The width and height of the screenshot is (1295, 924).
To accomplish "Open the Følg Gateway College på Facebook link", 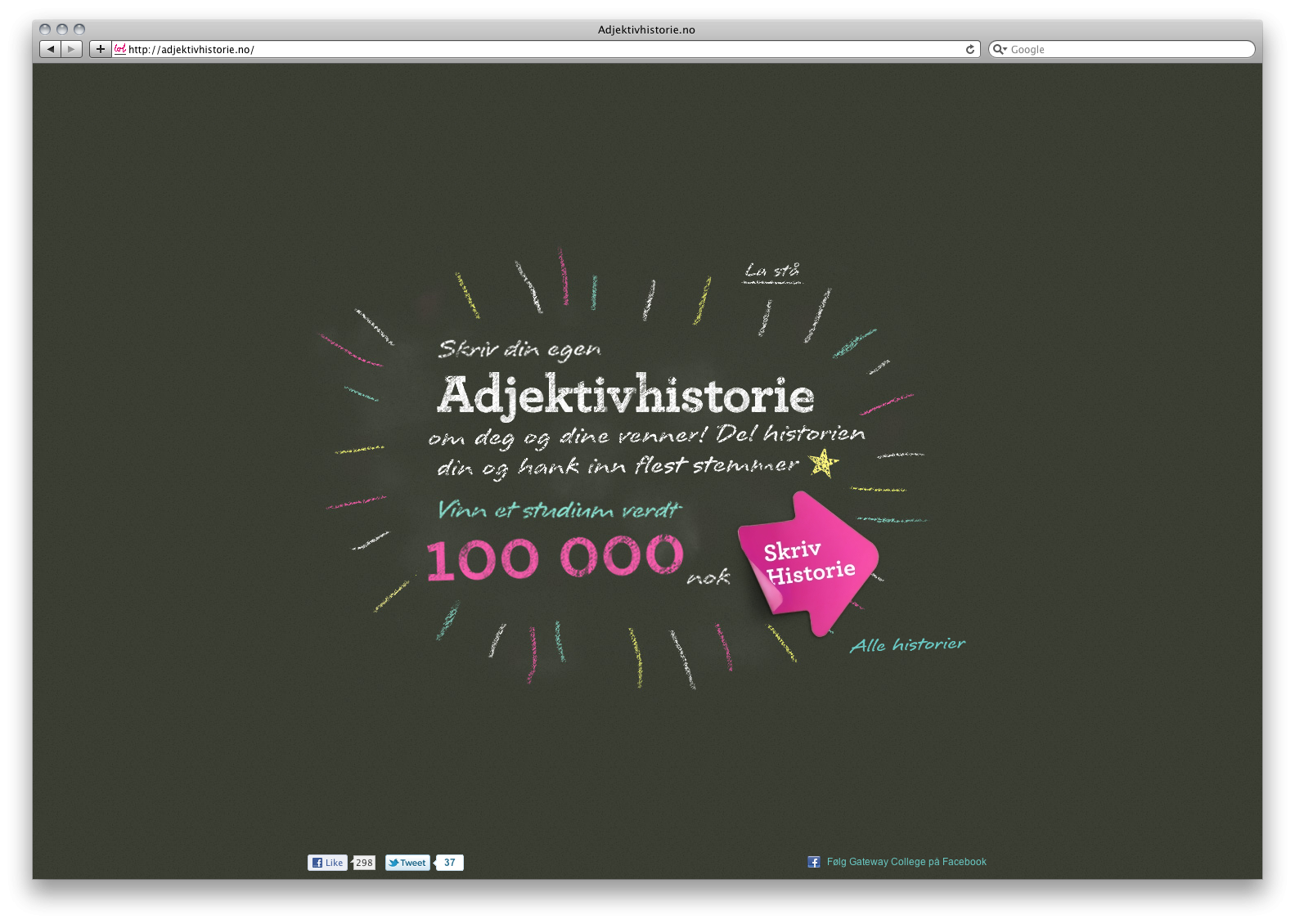I will 906,862.
